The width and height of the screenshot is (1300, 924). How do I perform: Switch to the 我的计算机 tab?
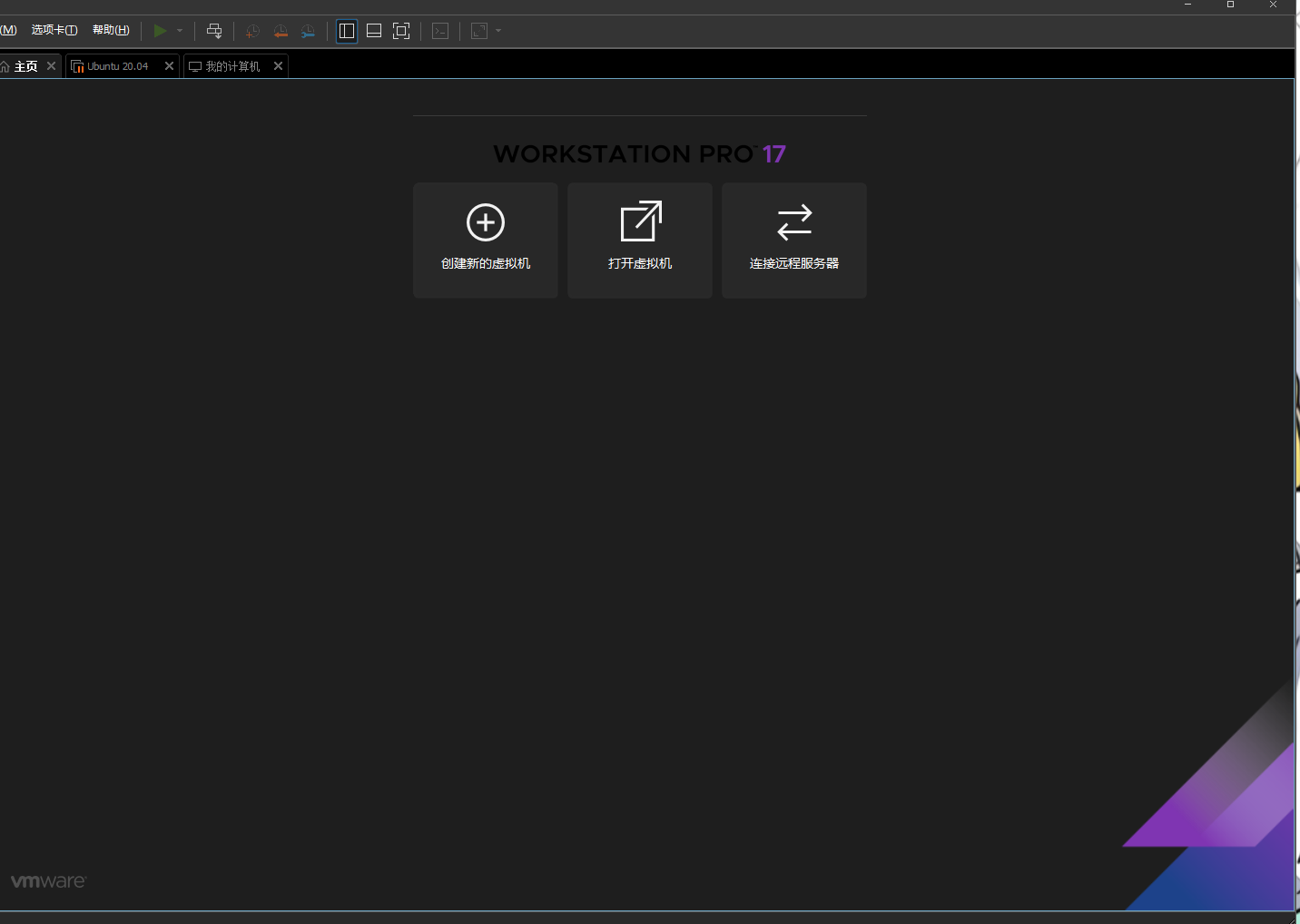click(x=231, y=66)
